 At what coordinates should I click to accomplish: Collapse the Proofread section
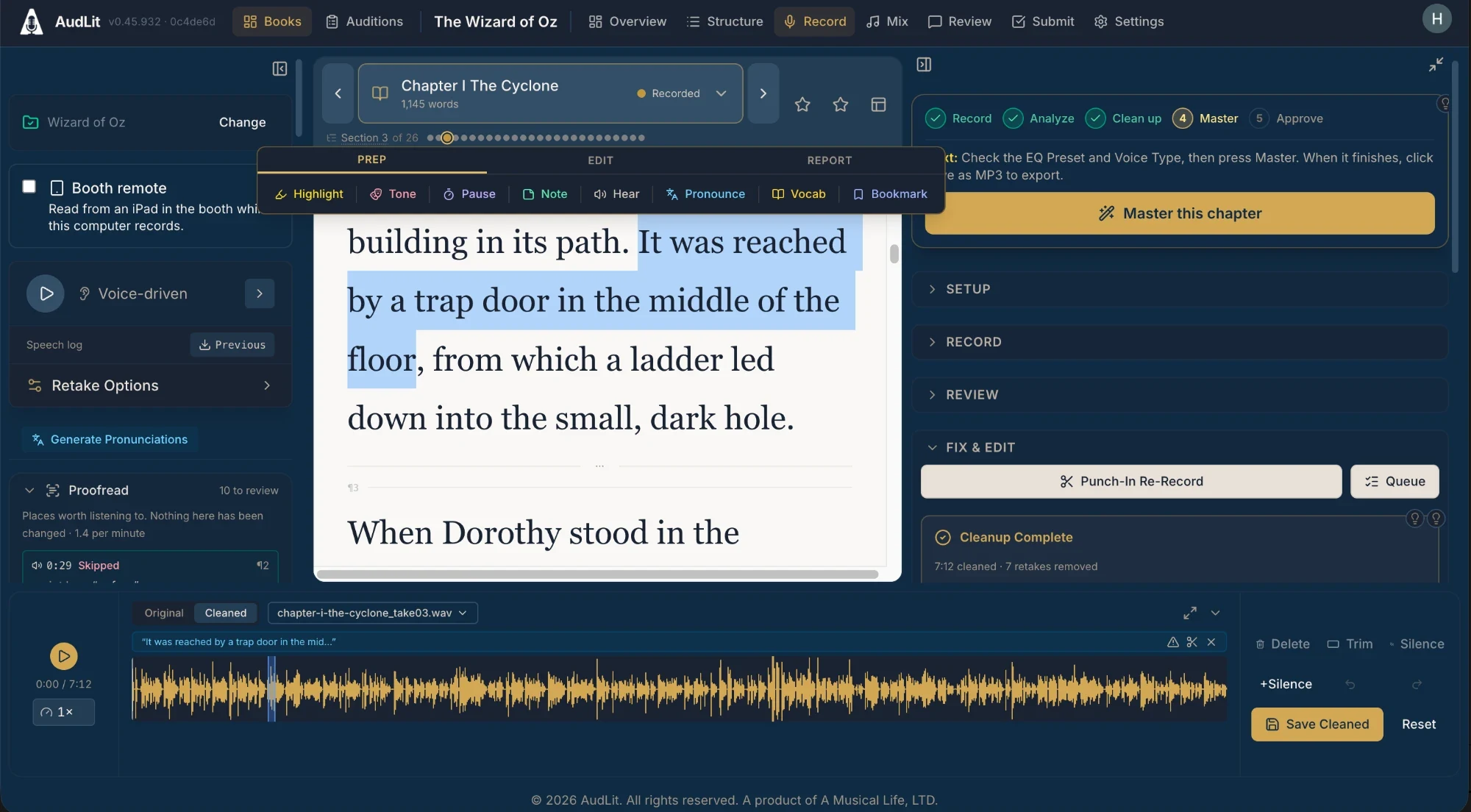pyautogui.click(x=29, y=491)
